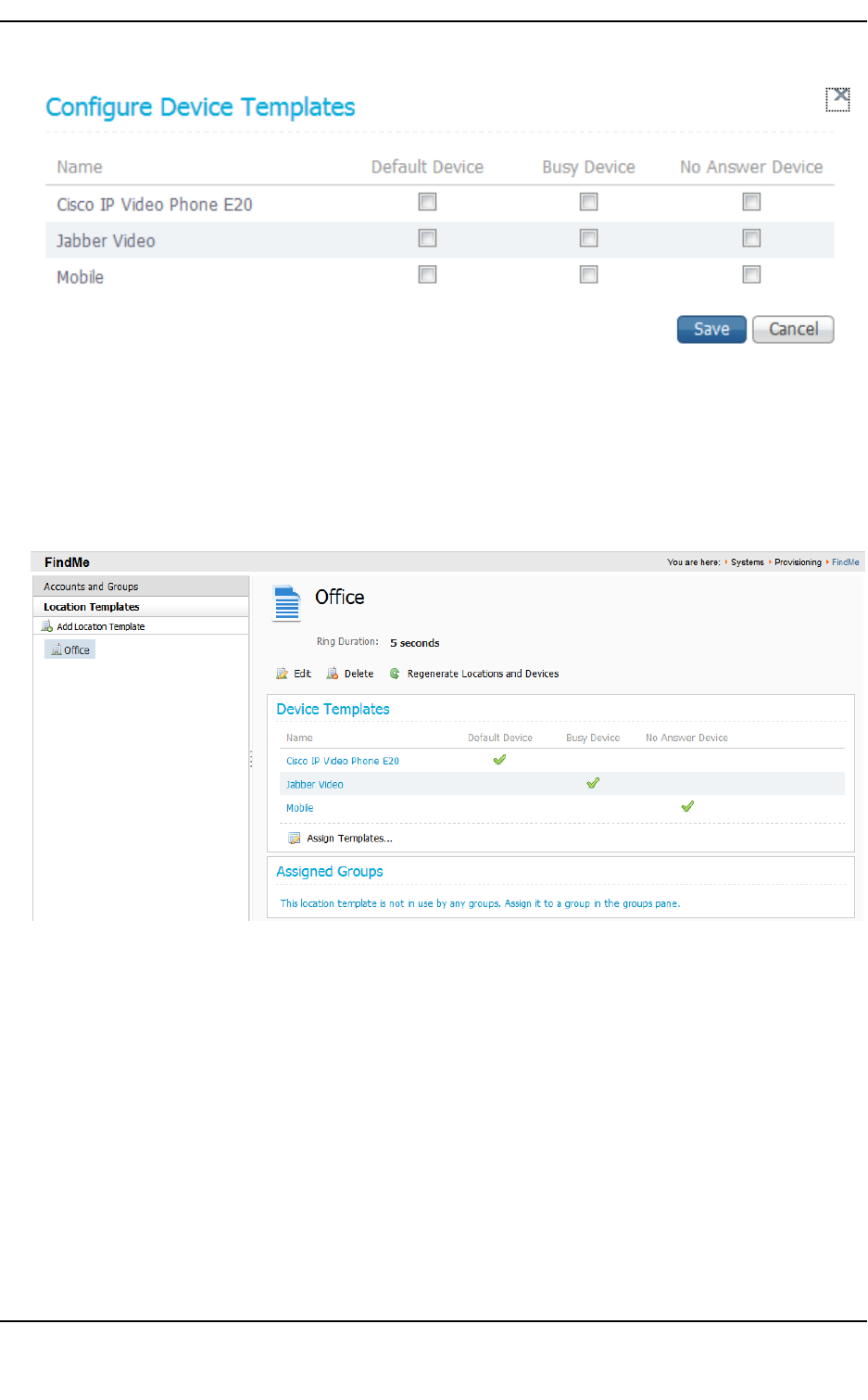The width and height of the screenshot is (868, 1400).
Task: Close the Configure Device Templates dialog
Action: click(x=837, y=99)
